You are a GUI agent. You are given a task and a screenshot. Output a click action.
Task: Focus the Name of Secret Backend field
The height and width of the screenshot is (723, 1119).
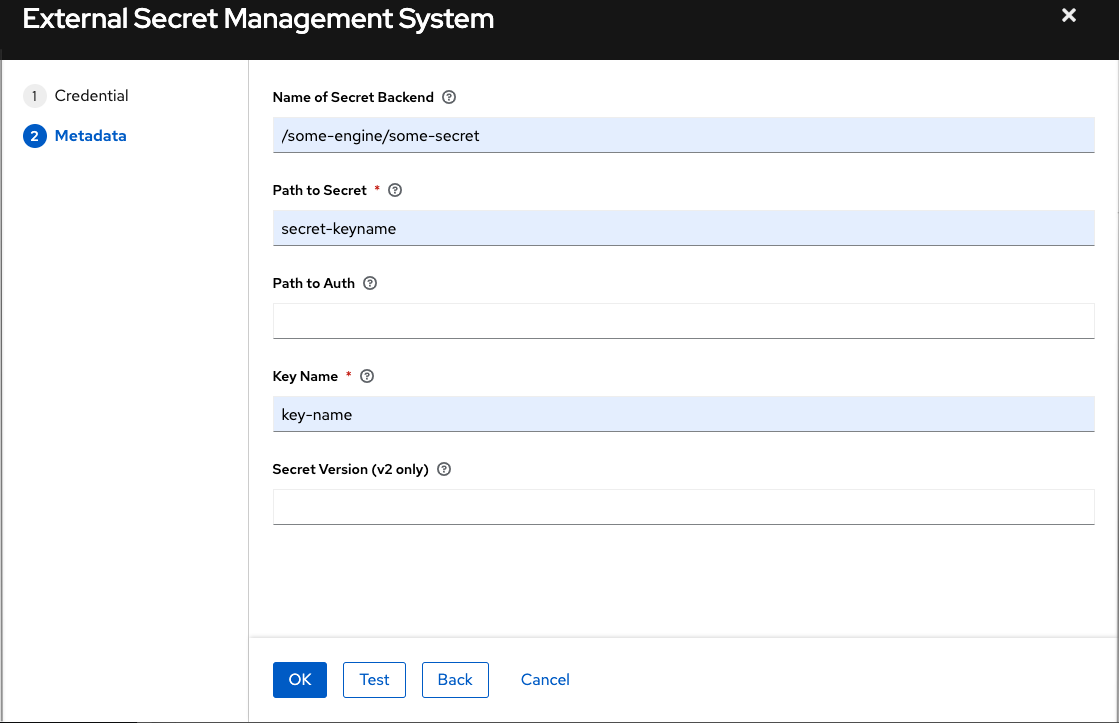pyautogui.click(x=683, y=135)
